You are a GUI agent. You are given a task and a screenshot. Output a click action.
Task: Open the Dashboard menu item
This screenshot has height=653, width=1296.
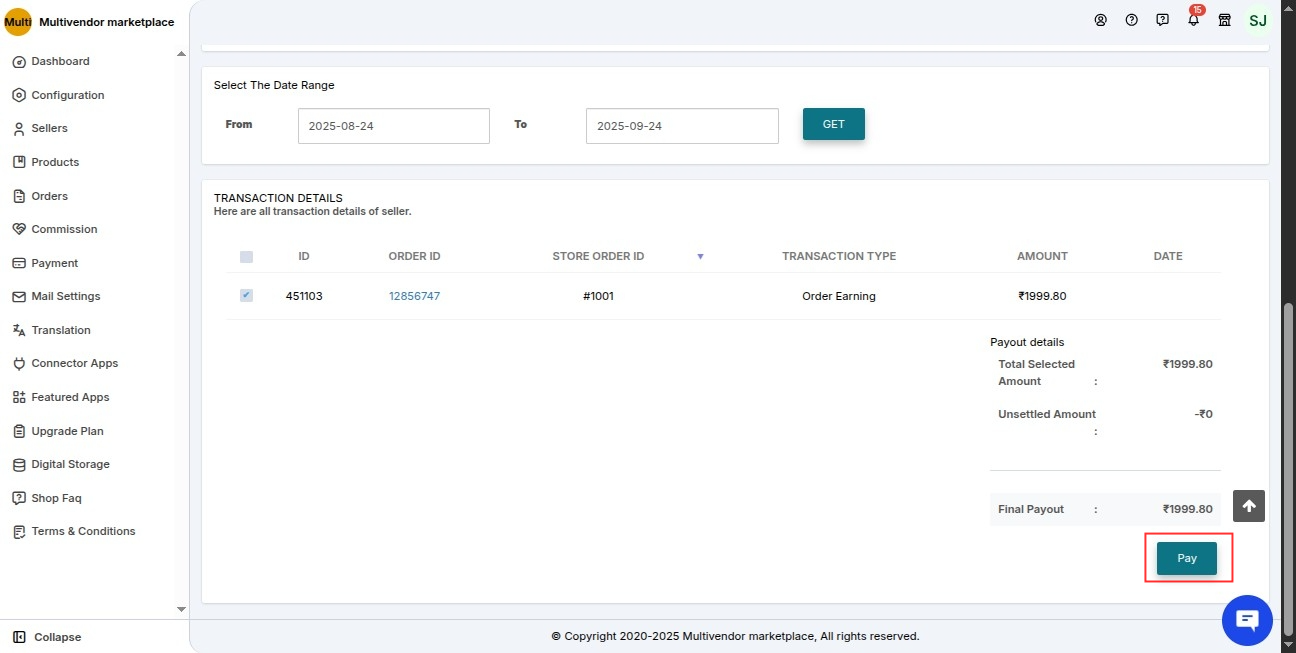coord(60,62)
